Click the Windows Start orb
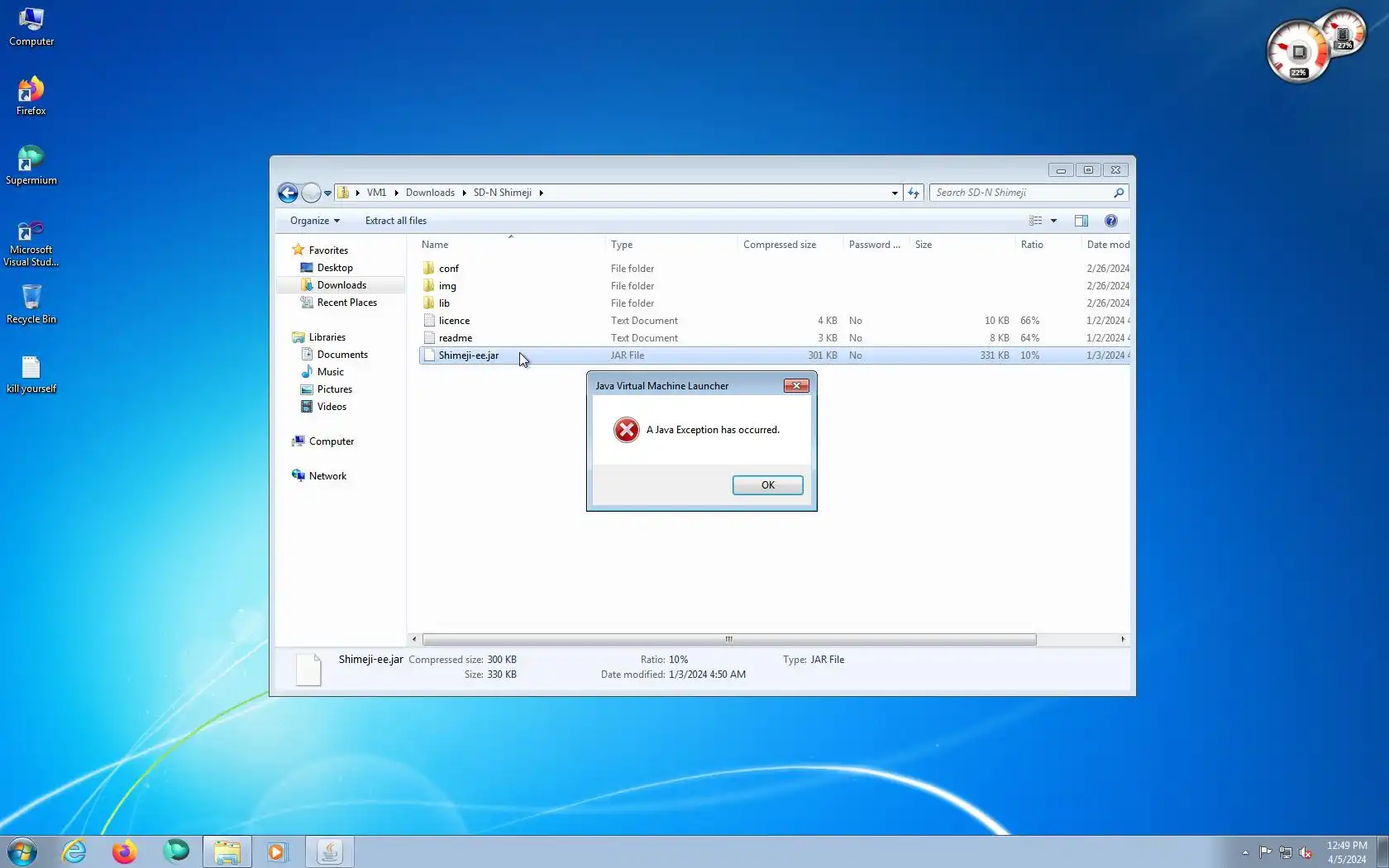The height and width of the screenshot is (868, 1389). point(22,851)
